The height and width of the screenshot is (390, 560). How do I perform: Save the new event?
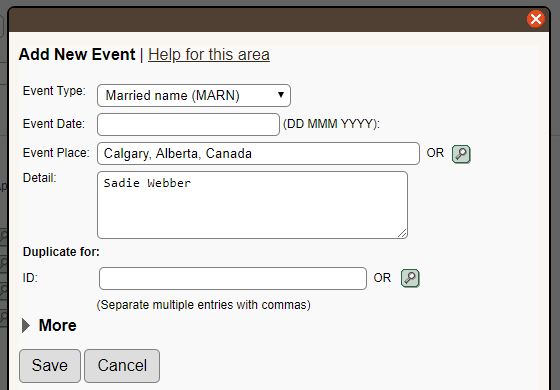click(x=50, y=366)
